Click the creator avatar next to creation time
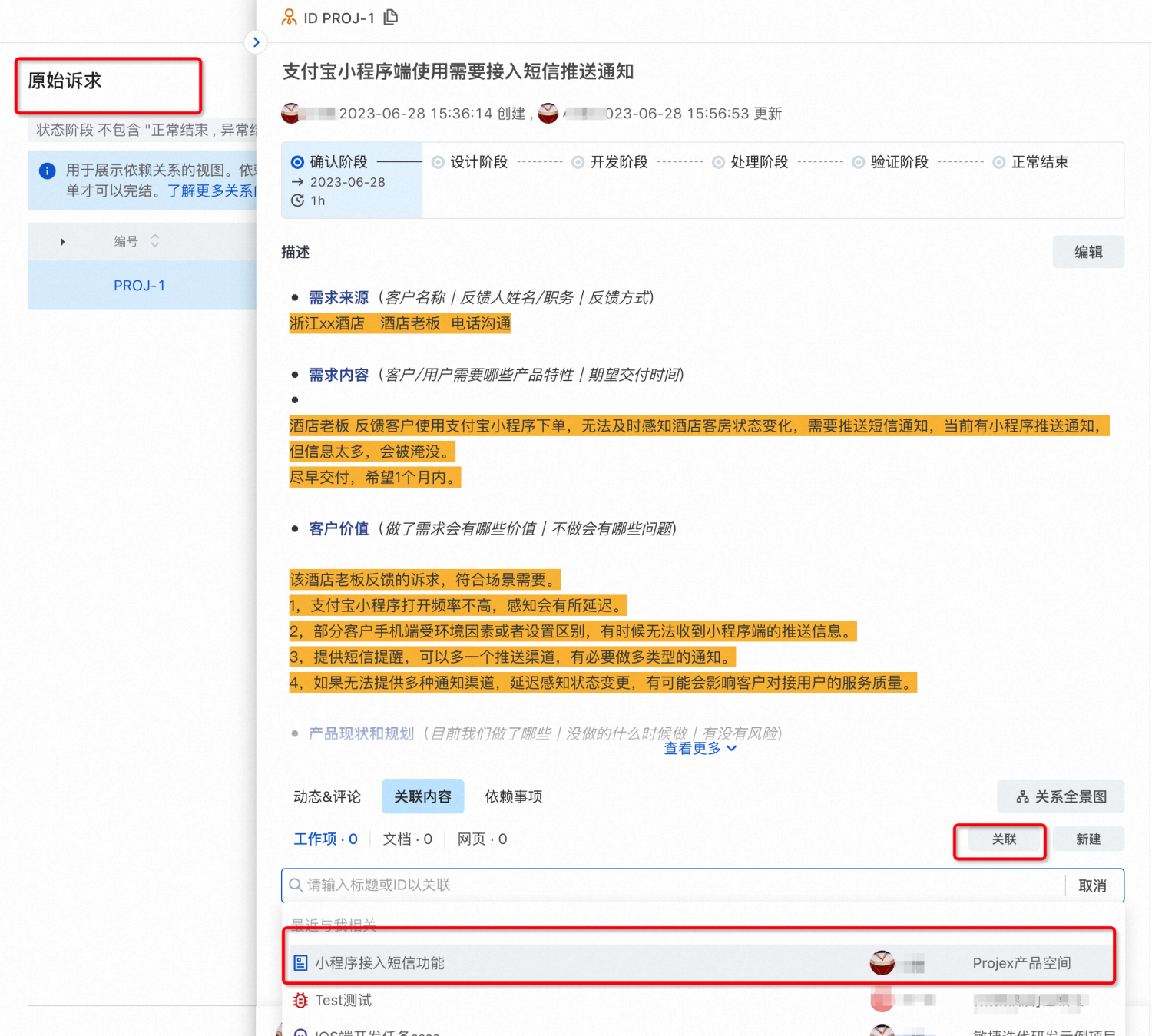This screenshot has height=1036, width=1152. click(290, 113)
